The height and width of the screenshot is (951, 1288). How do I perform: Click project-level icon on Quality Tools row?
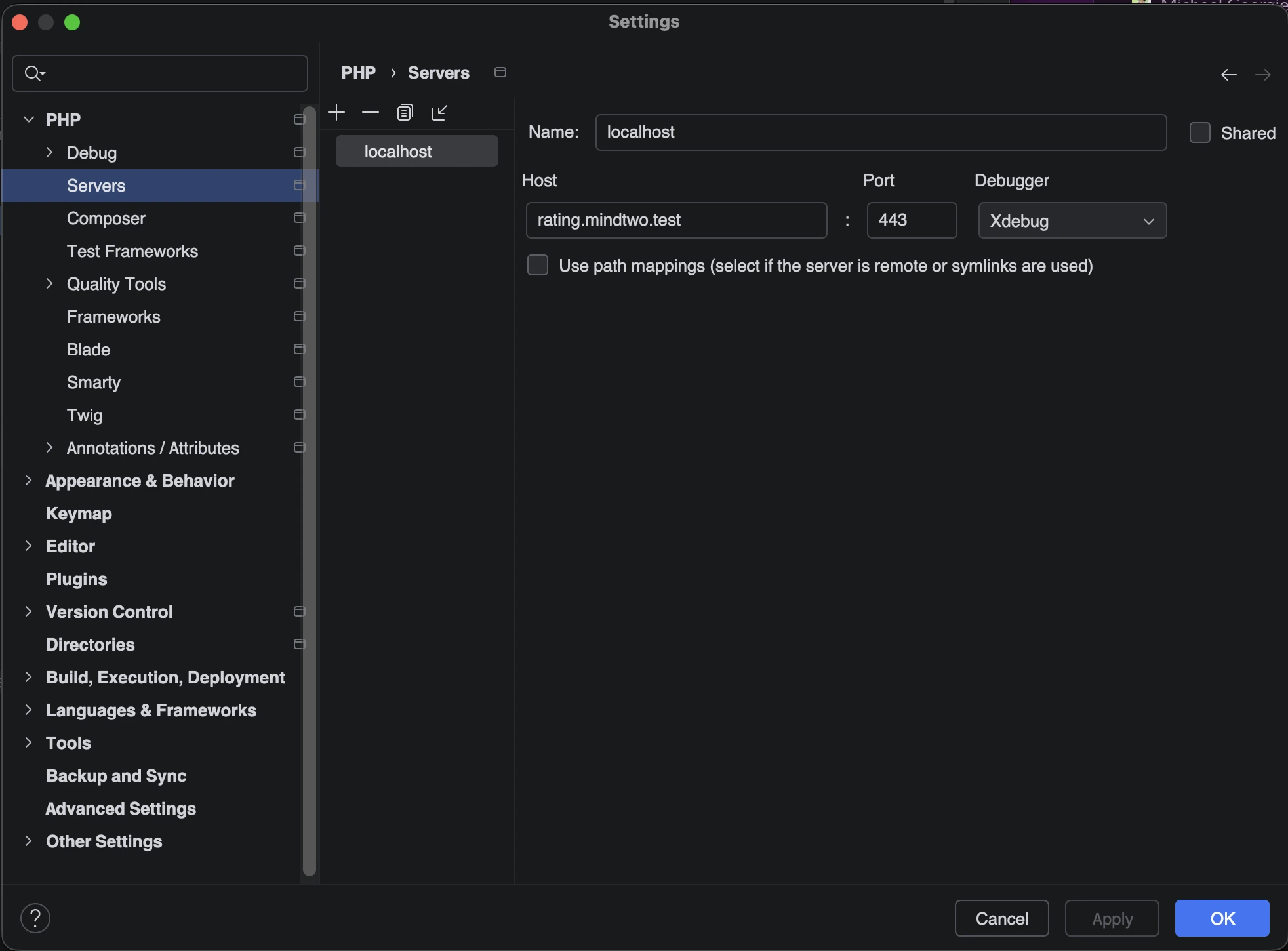point(299,283)
